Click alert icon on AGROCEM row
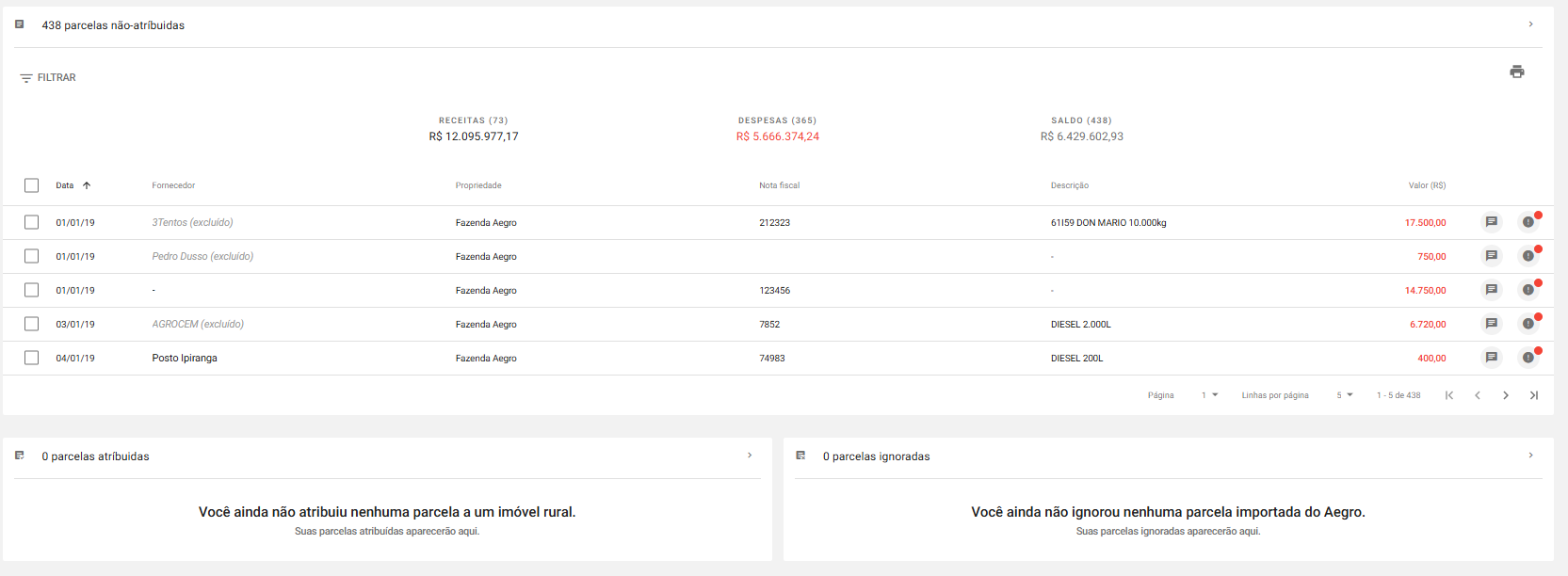1568x576 pixels. [x=1528, y=324]
